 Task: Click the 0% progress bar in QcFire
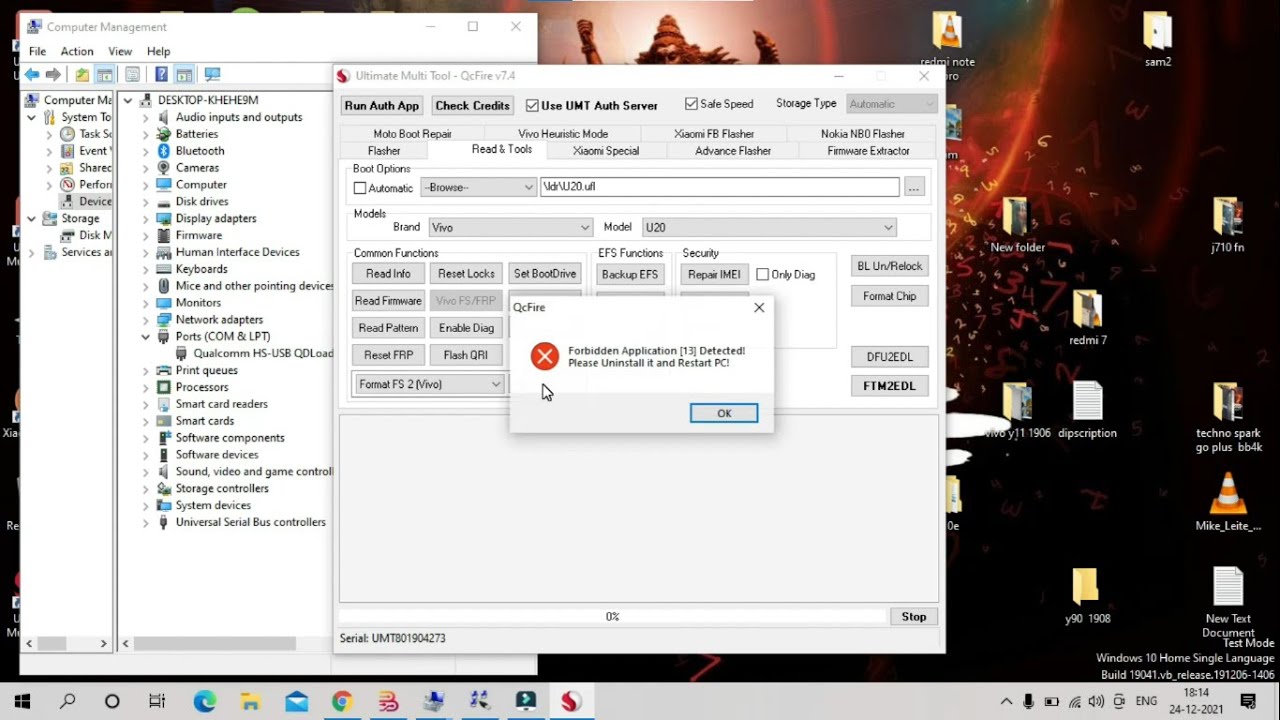coord(612,617)
